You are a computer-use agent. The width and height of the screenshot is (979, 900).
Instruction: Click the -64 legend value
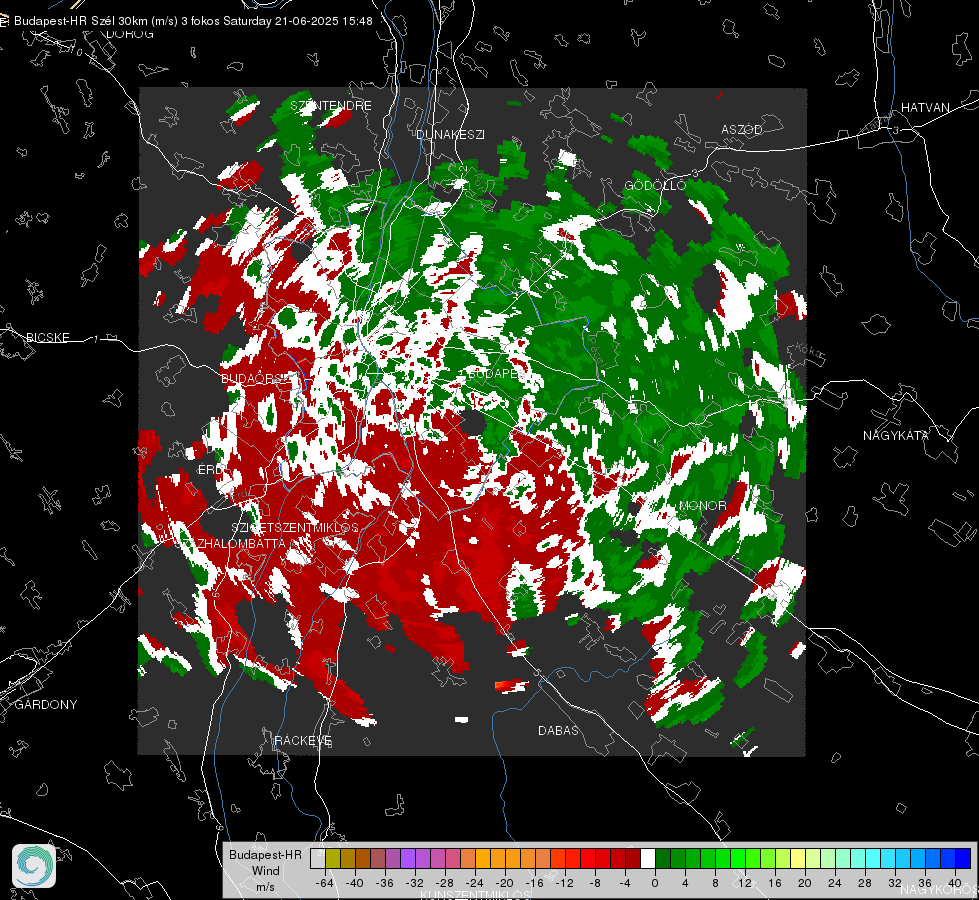tap(325, 883)
